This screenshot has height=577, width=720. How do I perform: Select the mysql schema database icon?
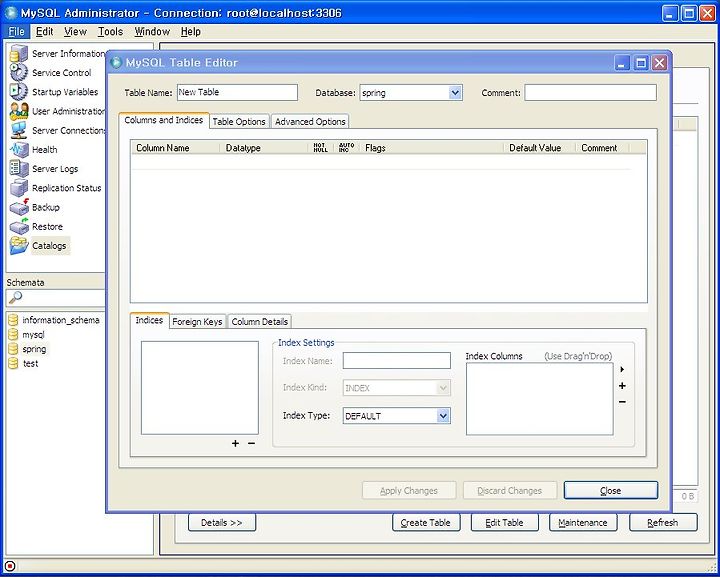tap(13, 335)
